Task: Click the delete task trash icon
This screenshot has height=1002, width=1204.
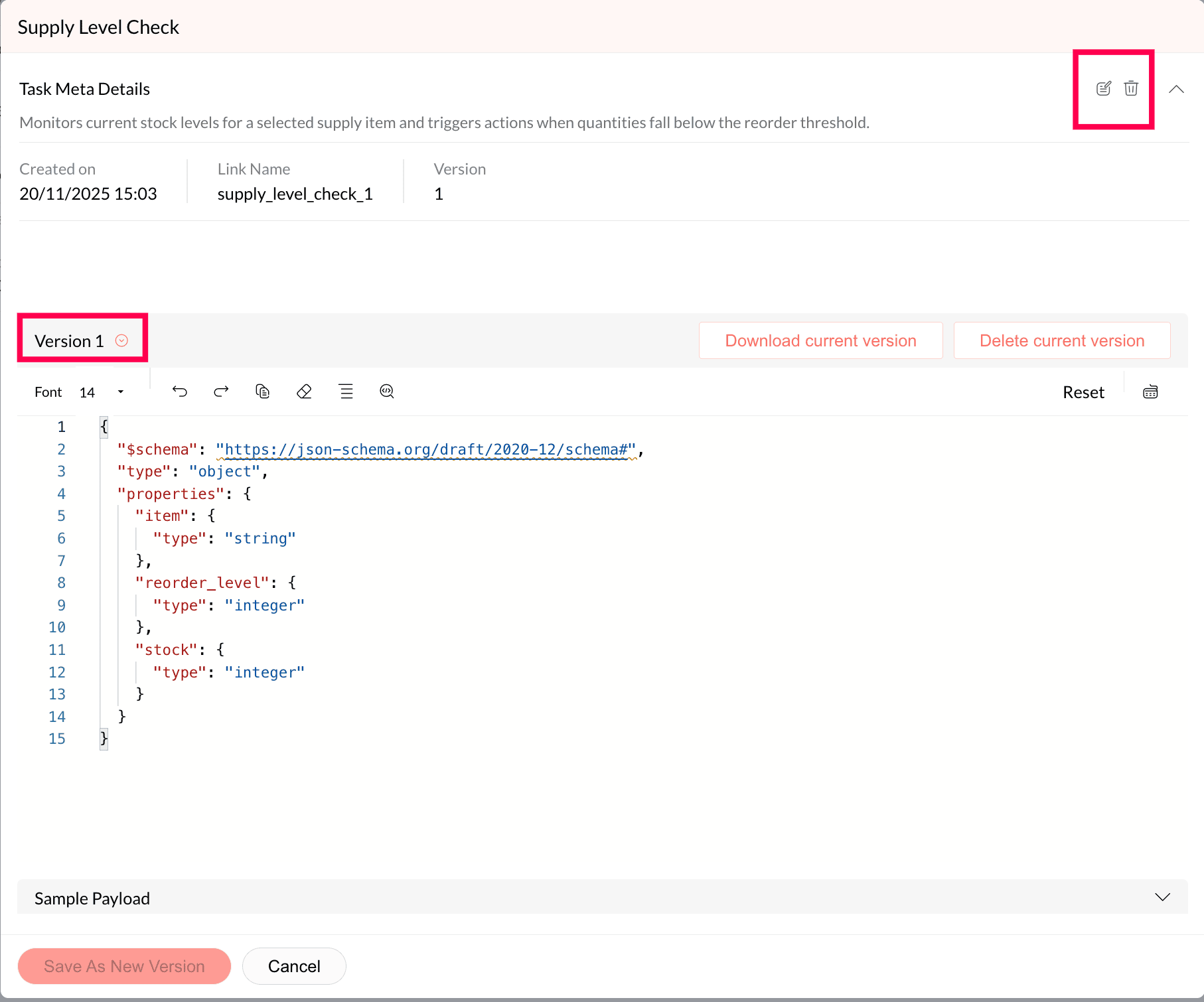Action: [1131, 88]
